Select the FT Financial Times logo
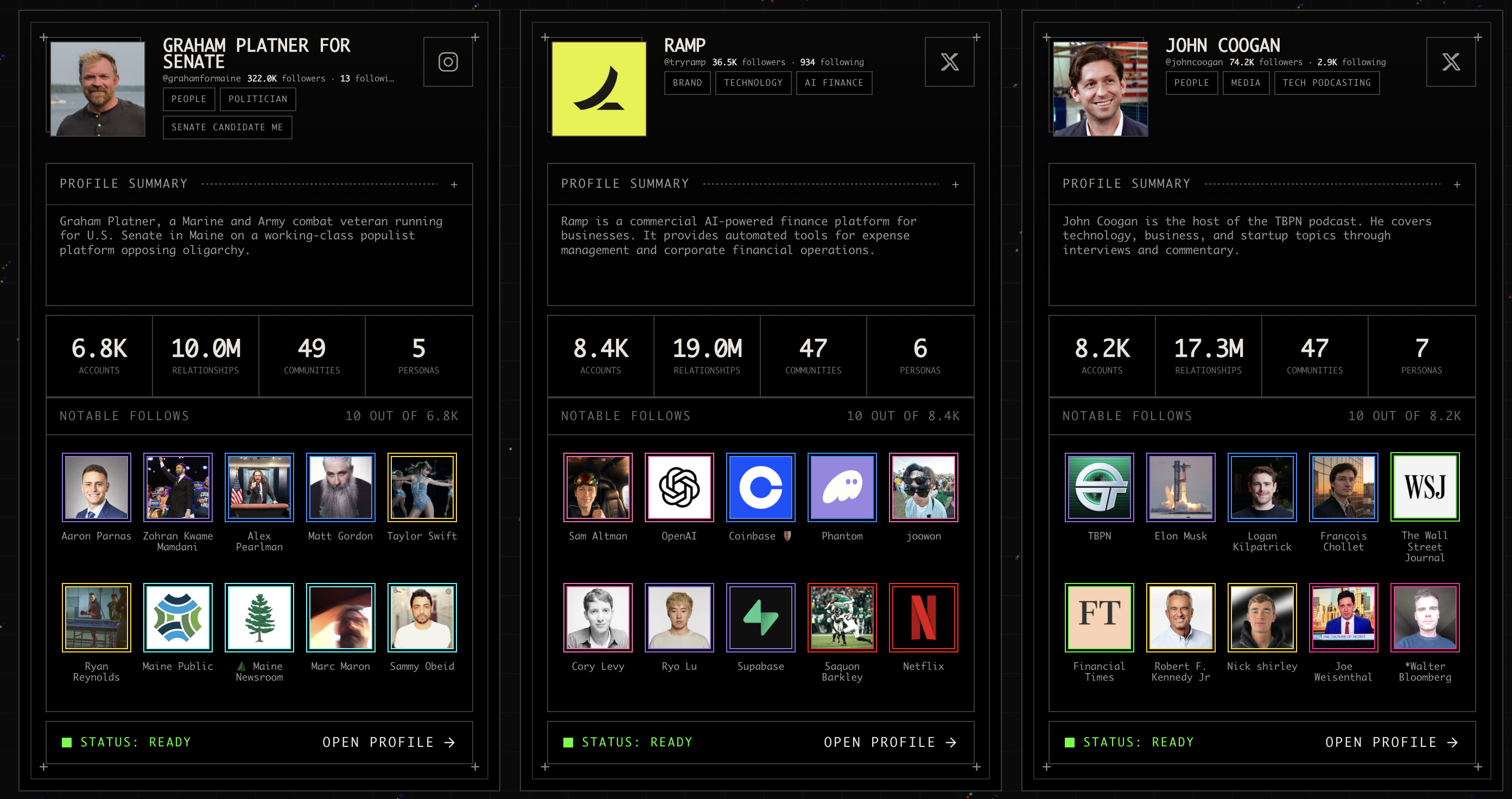 tap(1100, 618)
